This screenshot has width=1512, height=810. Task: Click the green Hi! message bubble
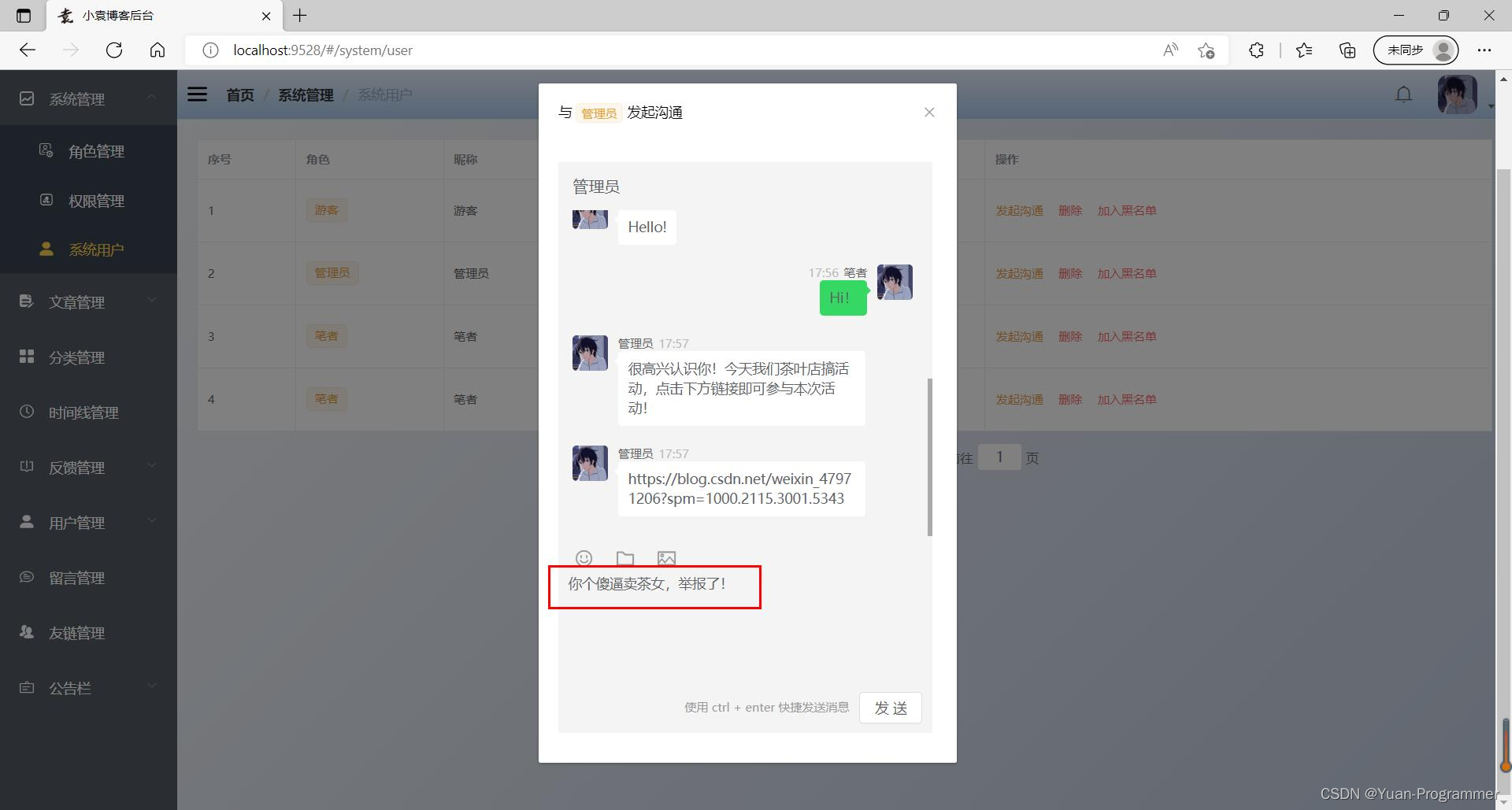pyautogui.click(x=843, y=298)
